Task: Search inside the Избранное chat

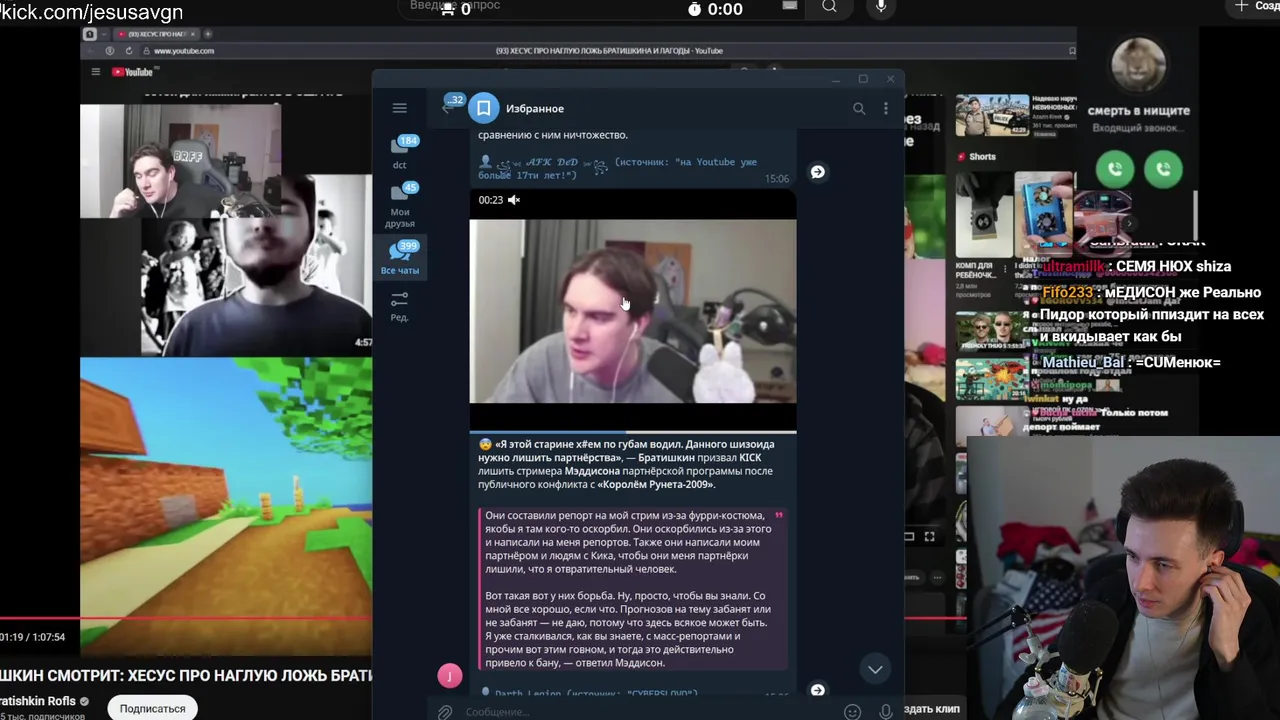Action: pyautogui.click(x=858, y=108)
